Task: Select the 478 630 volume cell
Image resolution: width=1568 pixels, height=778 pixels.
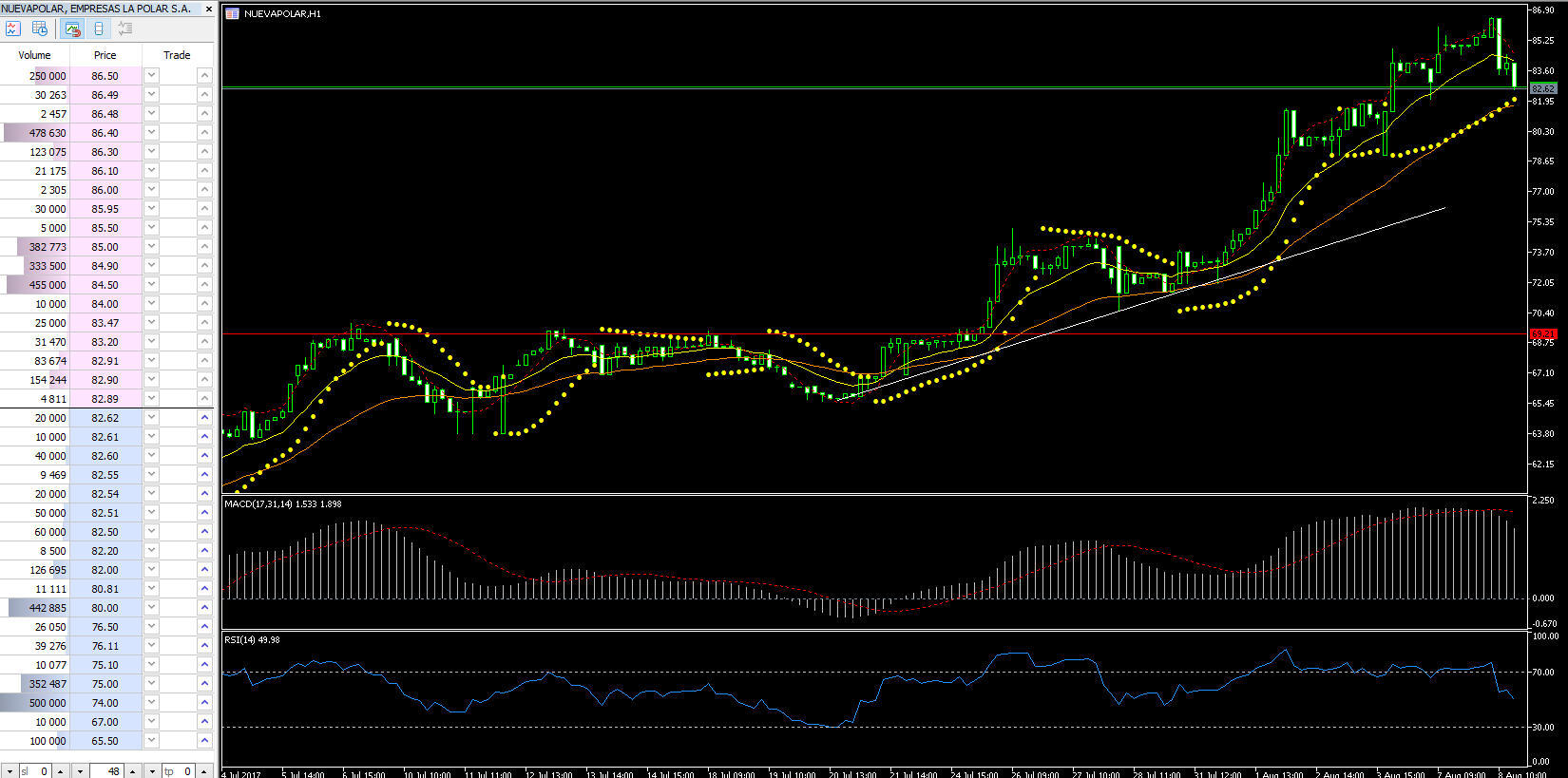Action: (x=35, y=132)
